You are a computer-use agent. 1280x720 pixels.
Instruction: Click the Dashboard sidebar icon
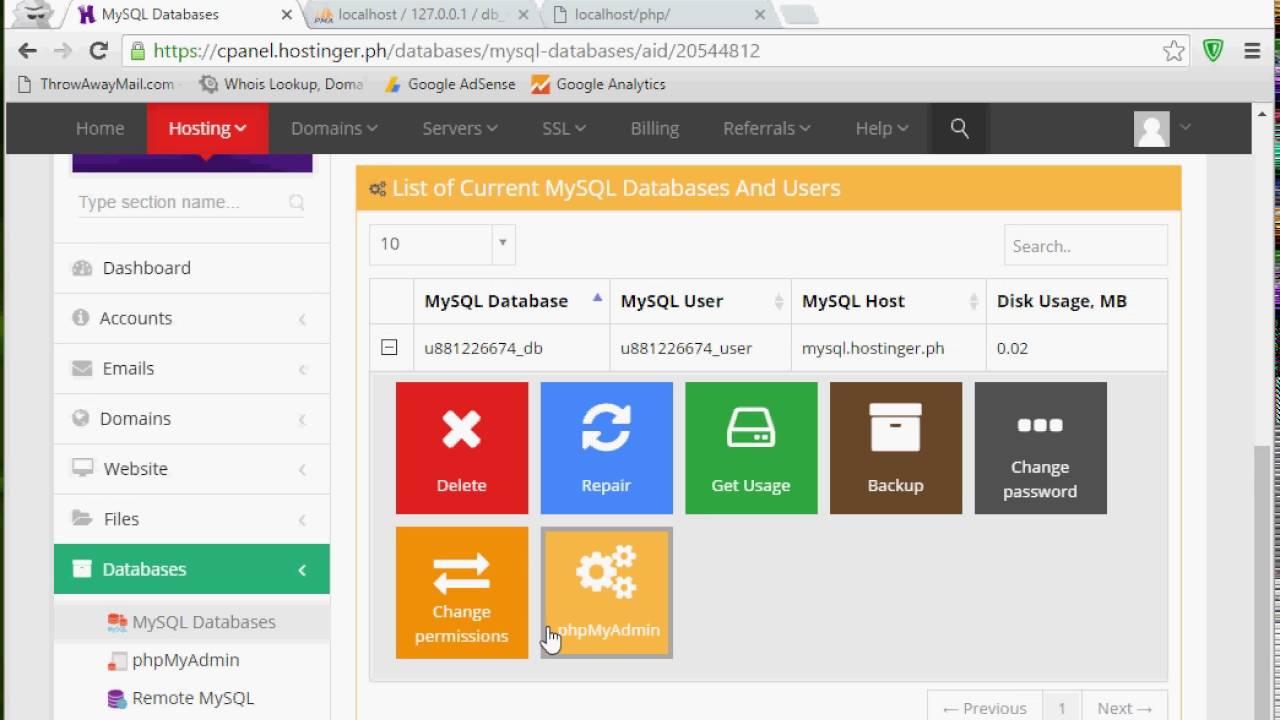coord(82,268)
